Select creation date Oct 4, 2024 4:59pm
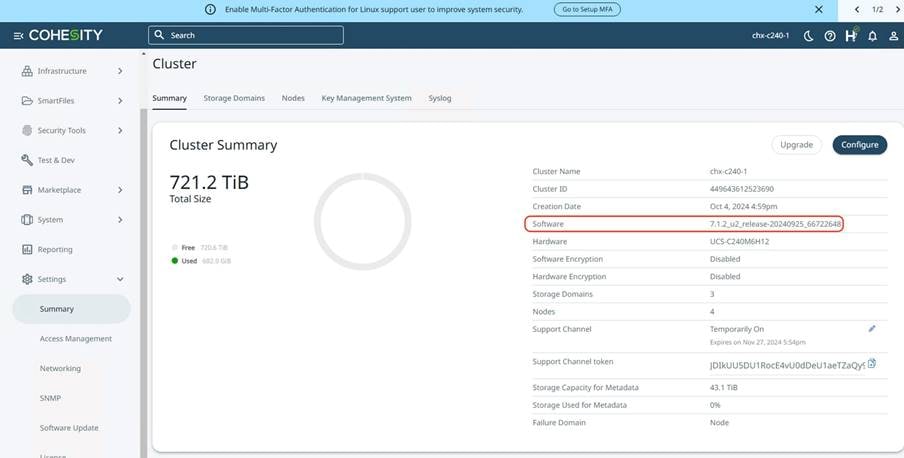904x458 pixels. 743,207
